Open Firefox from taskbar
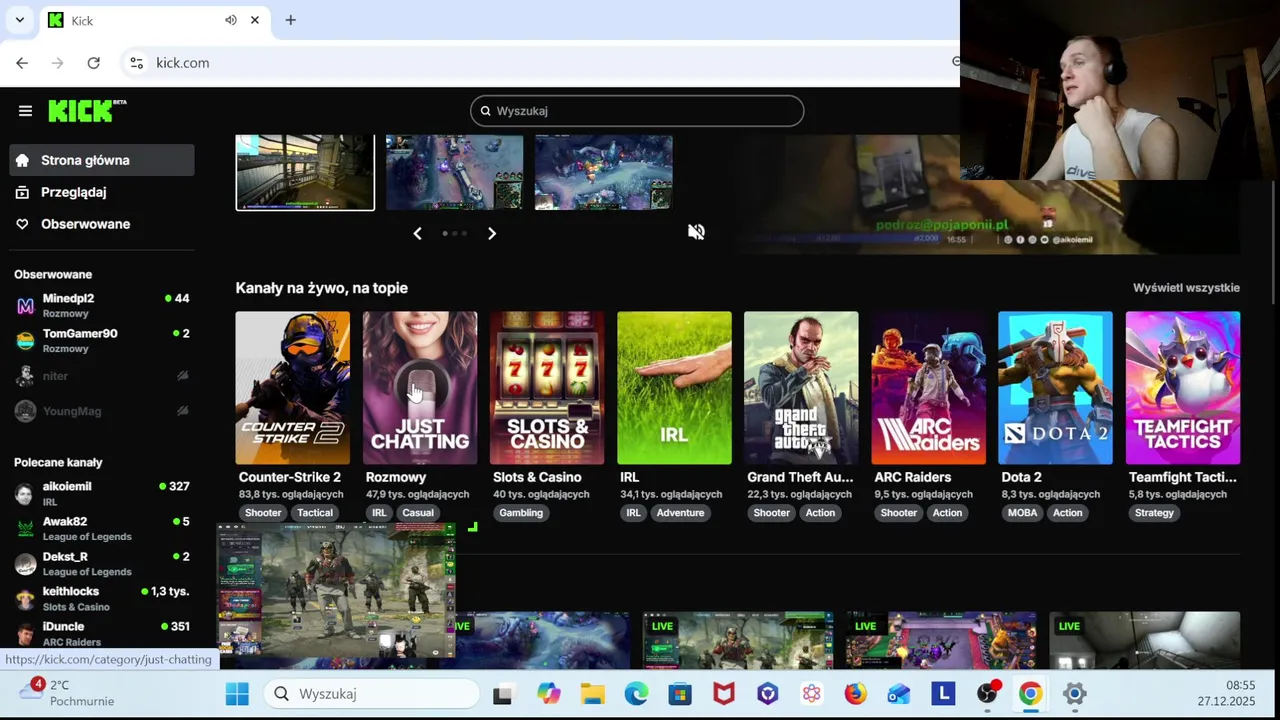Image resolution: width=1280 pixels, height=720 pixels. (855, 694)
